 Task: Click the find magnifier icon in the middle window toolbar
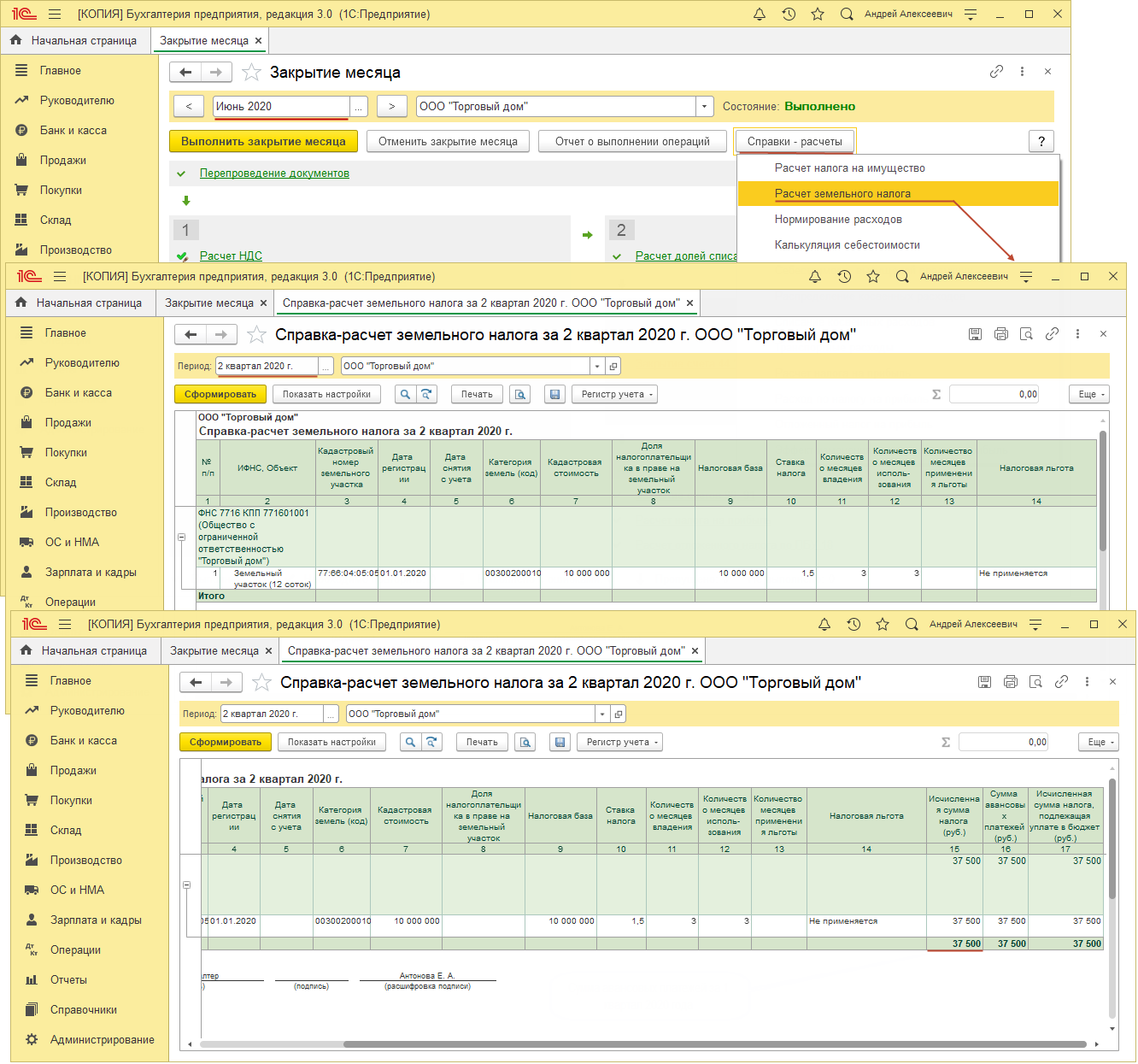point(406,395)
